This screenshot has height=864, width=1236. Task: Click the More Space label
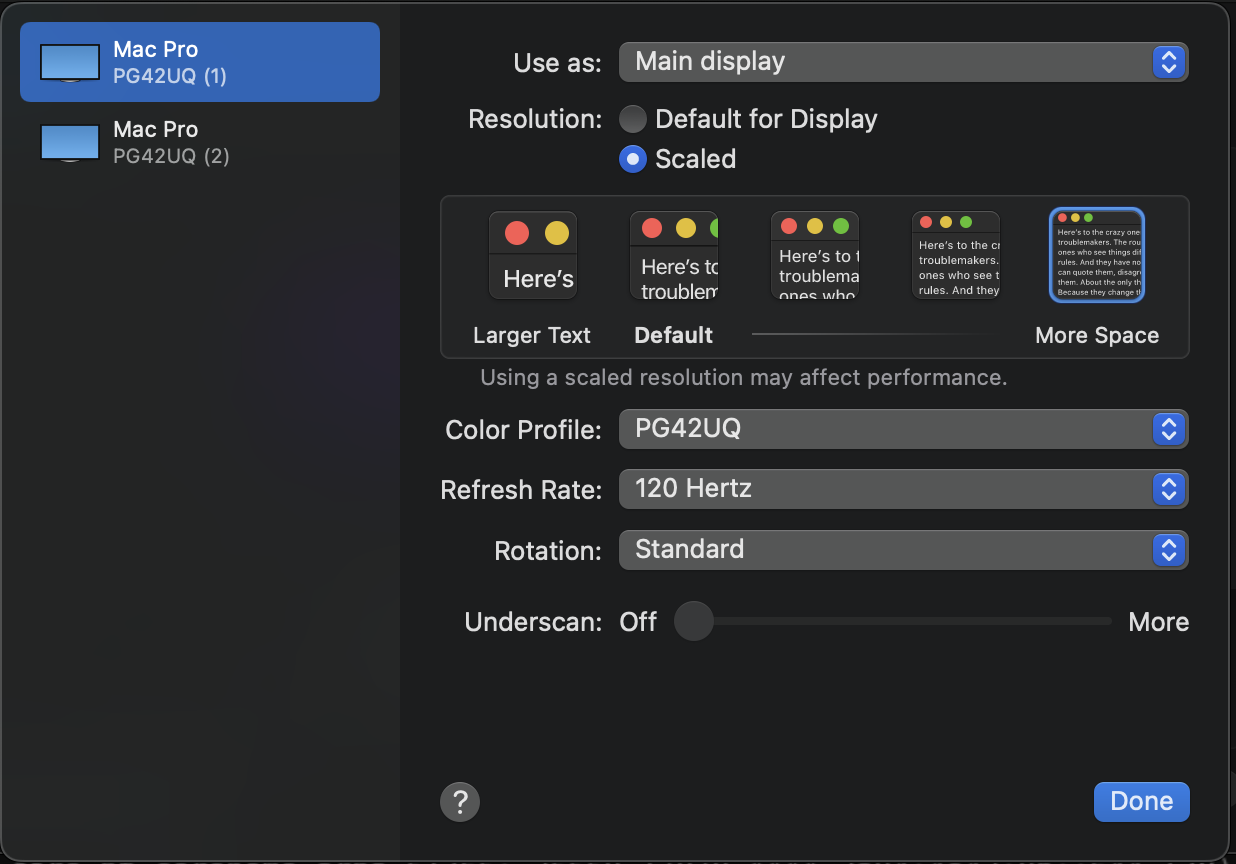[1097, 336]
